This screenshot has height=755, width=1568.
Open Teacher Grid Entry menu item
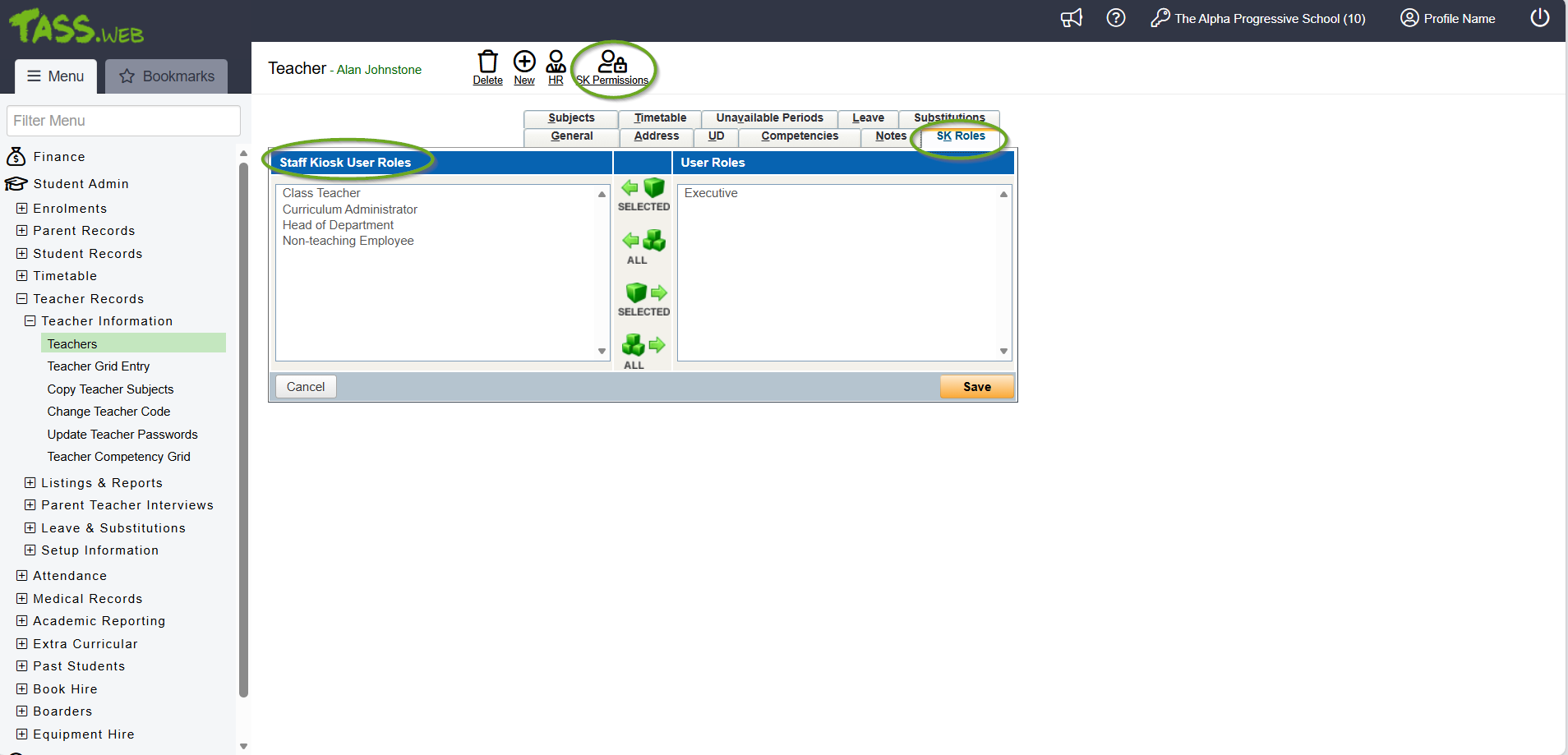[x=99, y=366]
